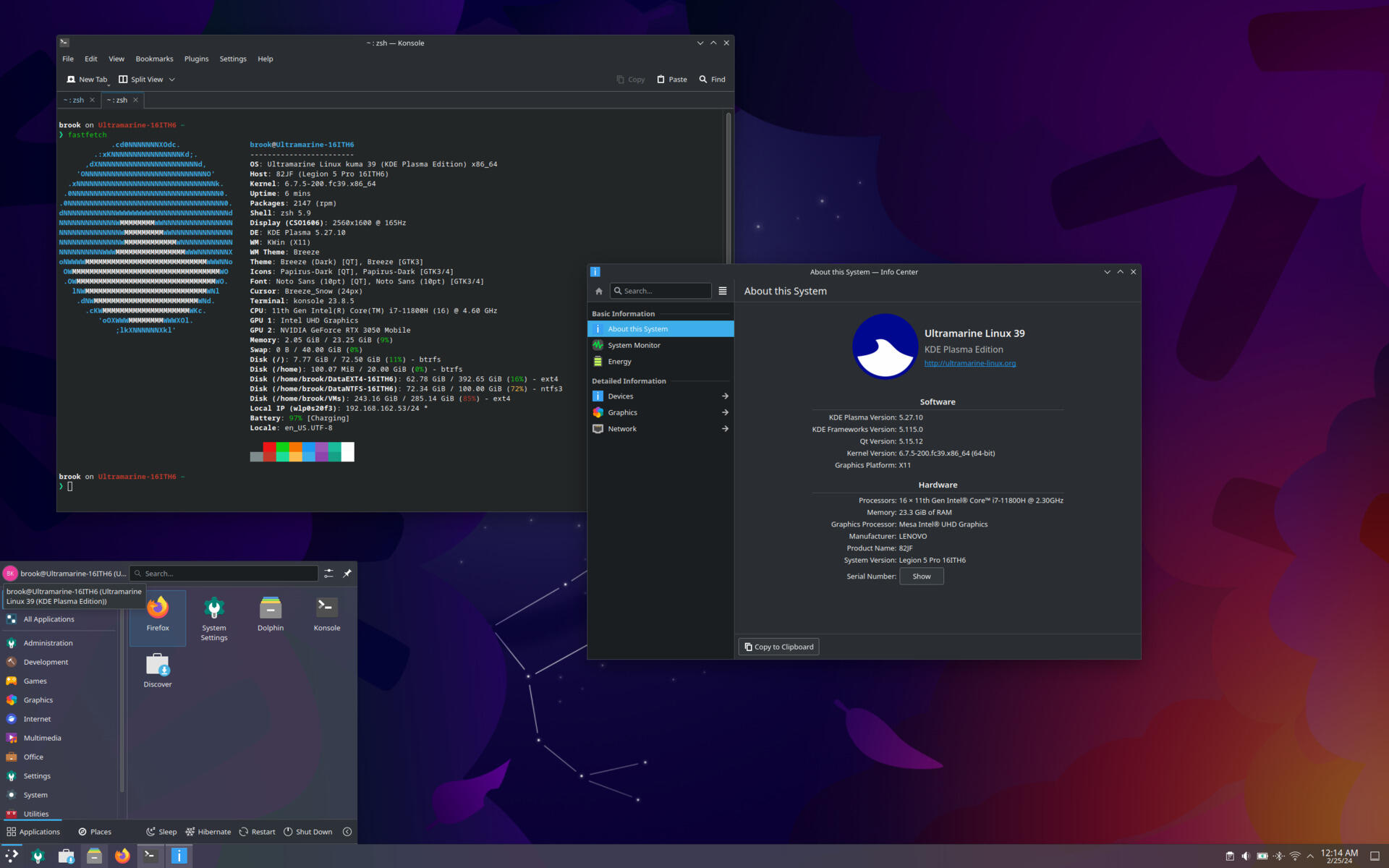Open the Administration category
The width and height of the screenshot is (1389, 868).
pos(59,643)
